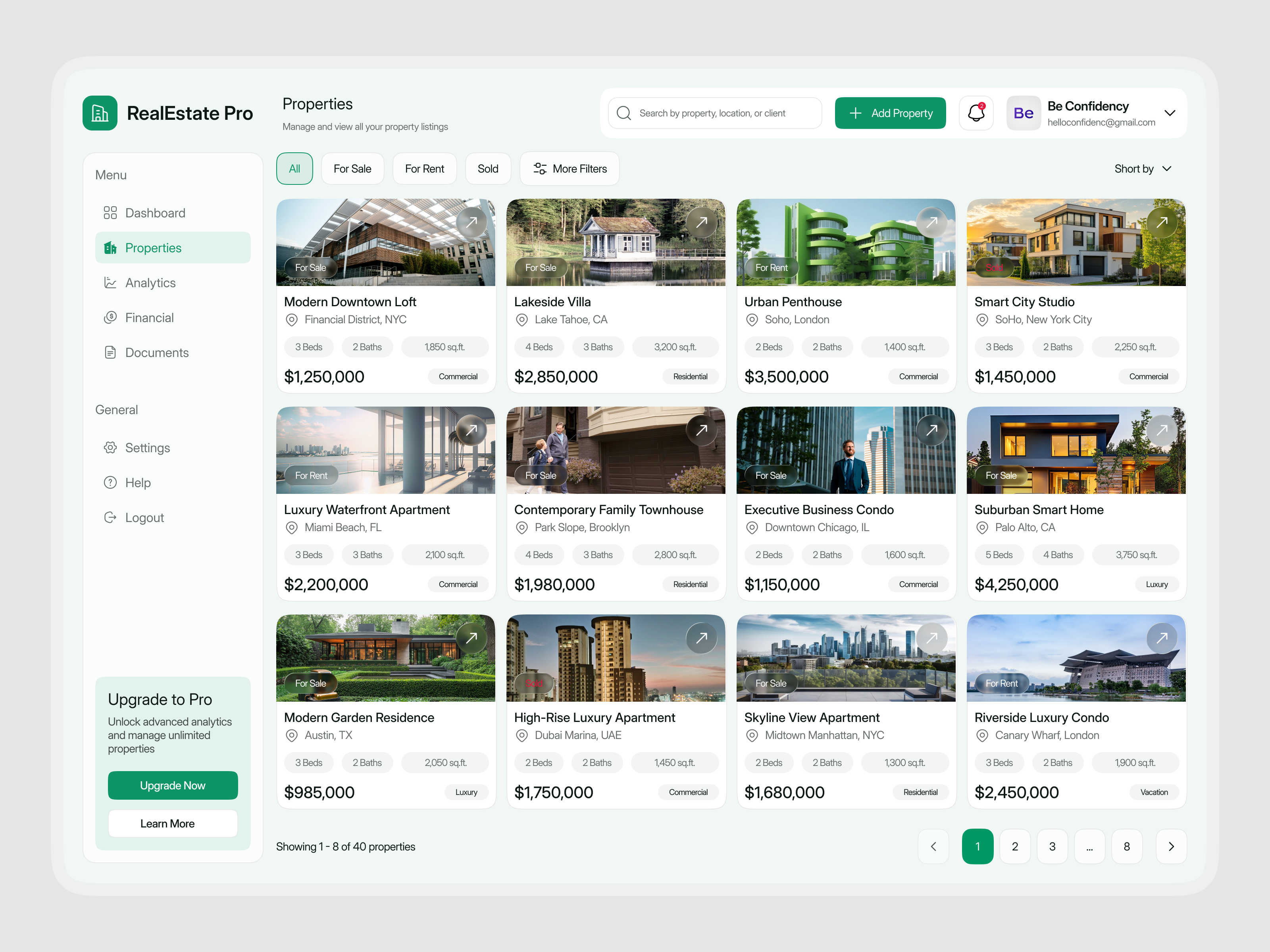Open the Dashboard from the sidebar
The image size is (1270, 952).
pyautogui.click(x=154, y=212)
